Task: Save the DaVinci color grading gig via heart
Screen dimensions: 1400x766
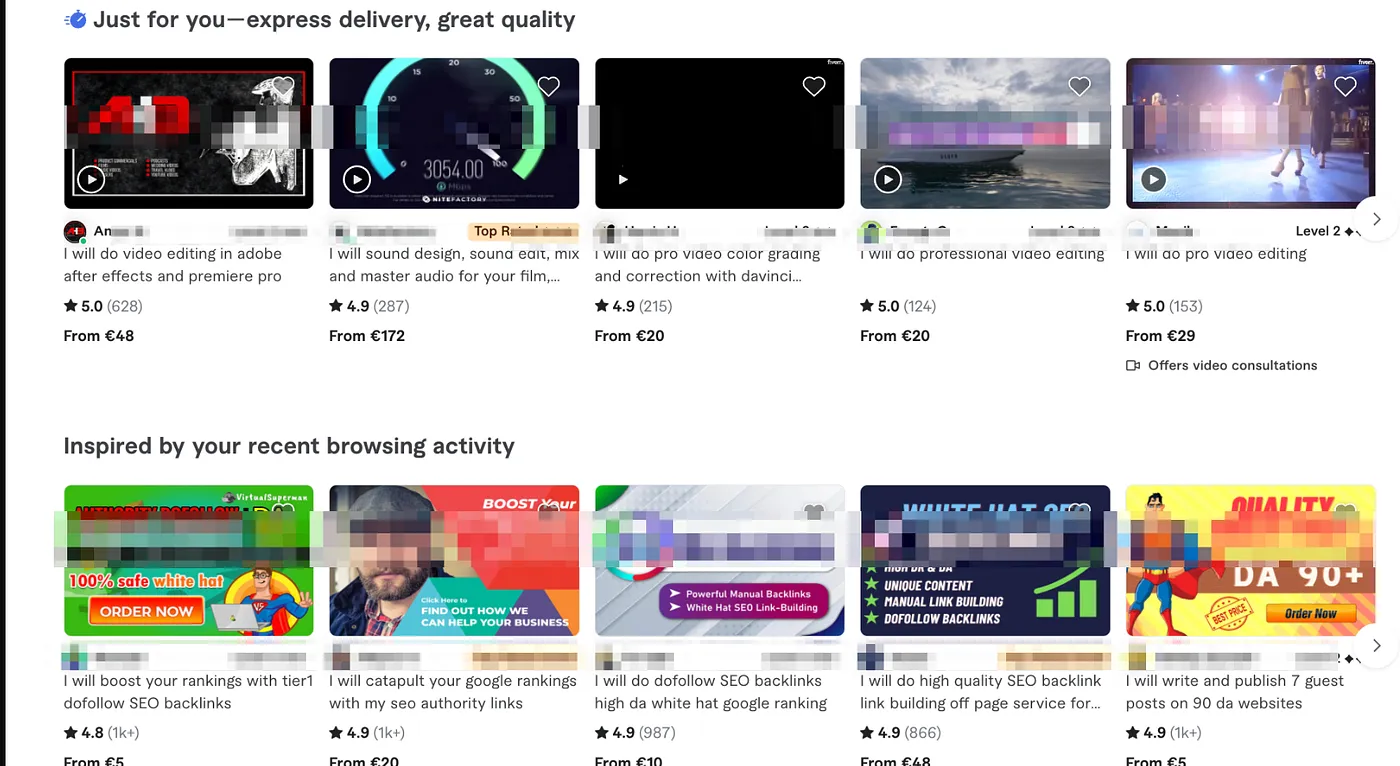Action: click(x=814, y=86)
